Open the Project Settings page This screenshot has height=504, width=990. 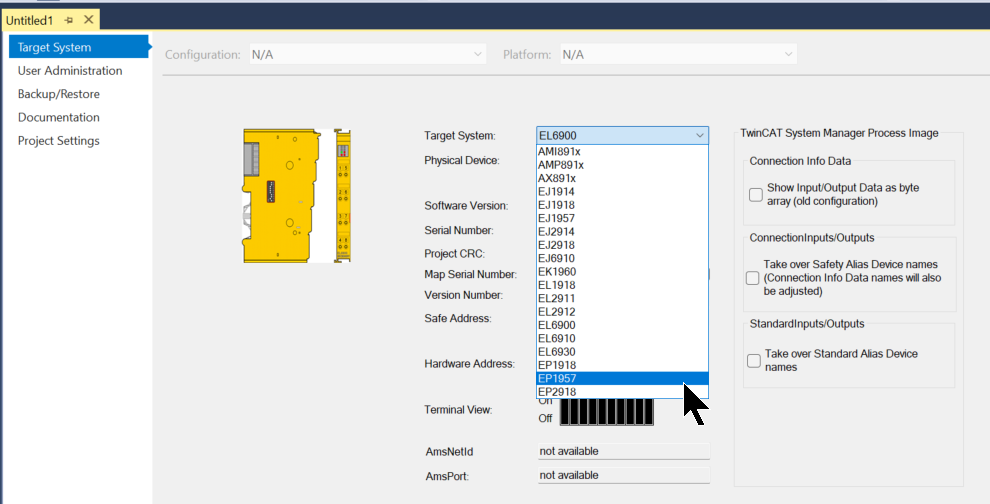[x=59, y=140]
